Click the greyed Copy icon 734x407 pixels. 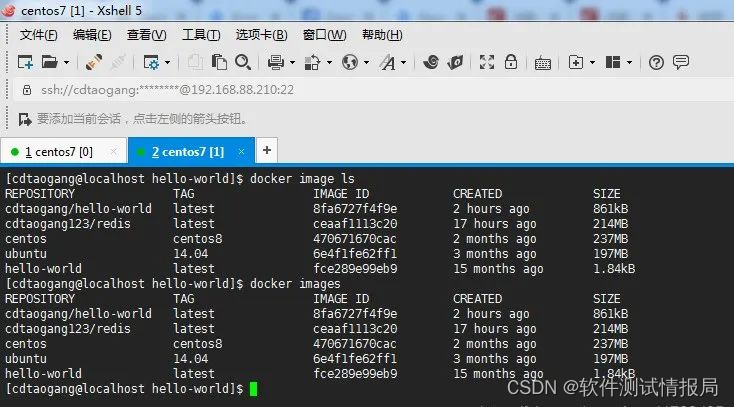click(195, 62)
